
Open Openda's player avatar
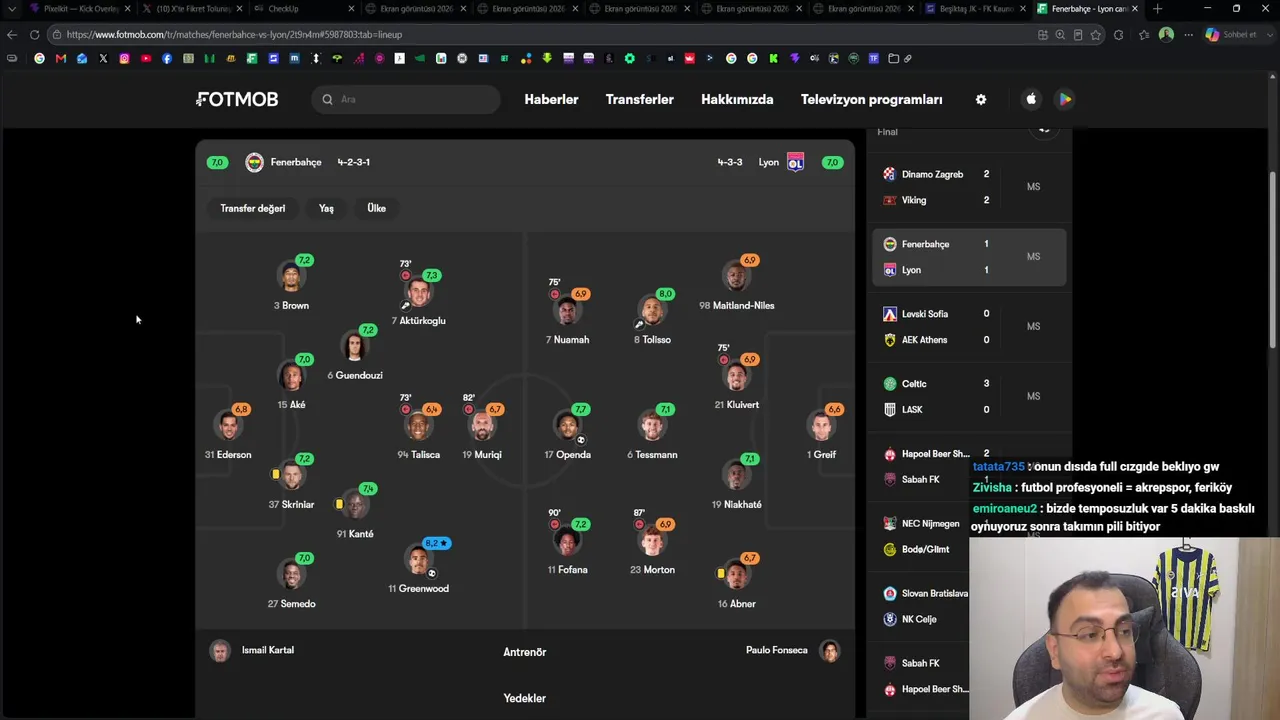567,426
